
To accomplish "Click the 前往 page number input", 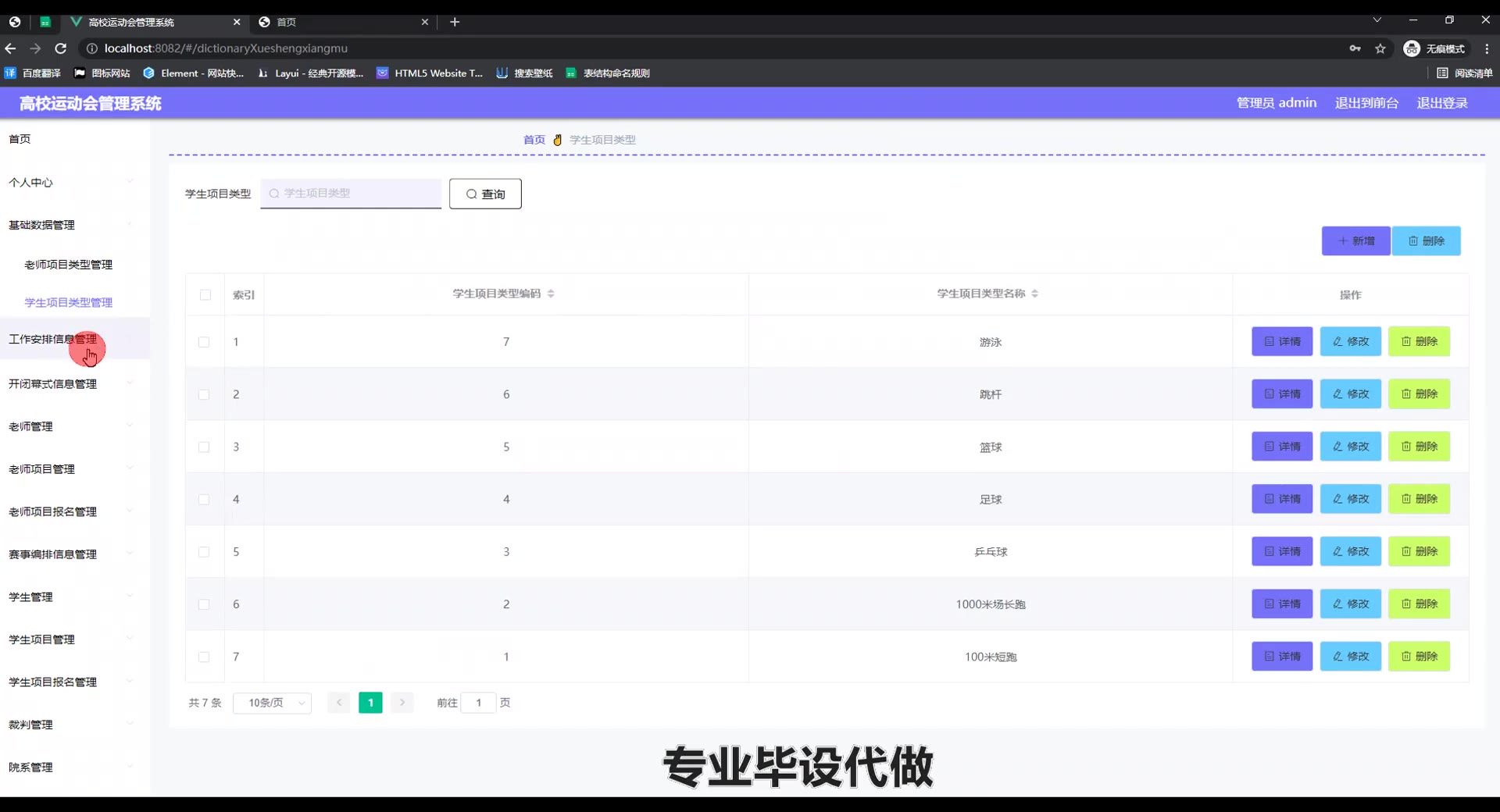I will point(478,703).
